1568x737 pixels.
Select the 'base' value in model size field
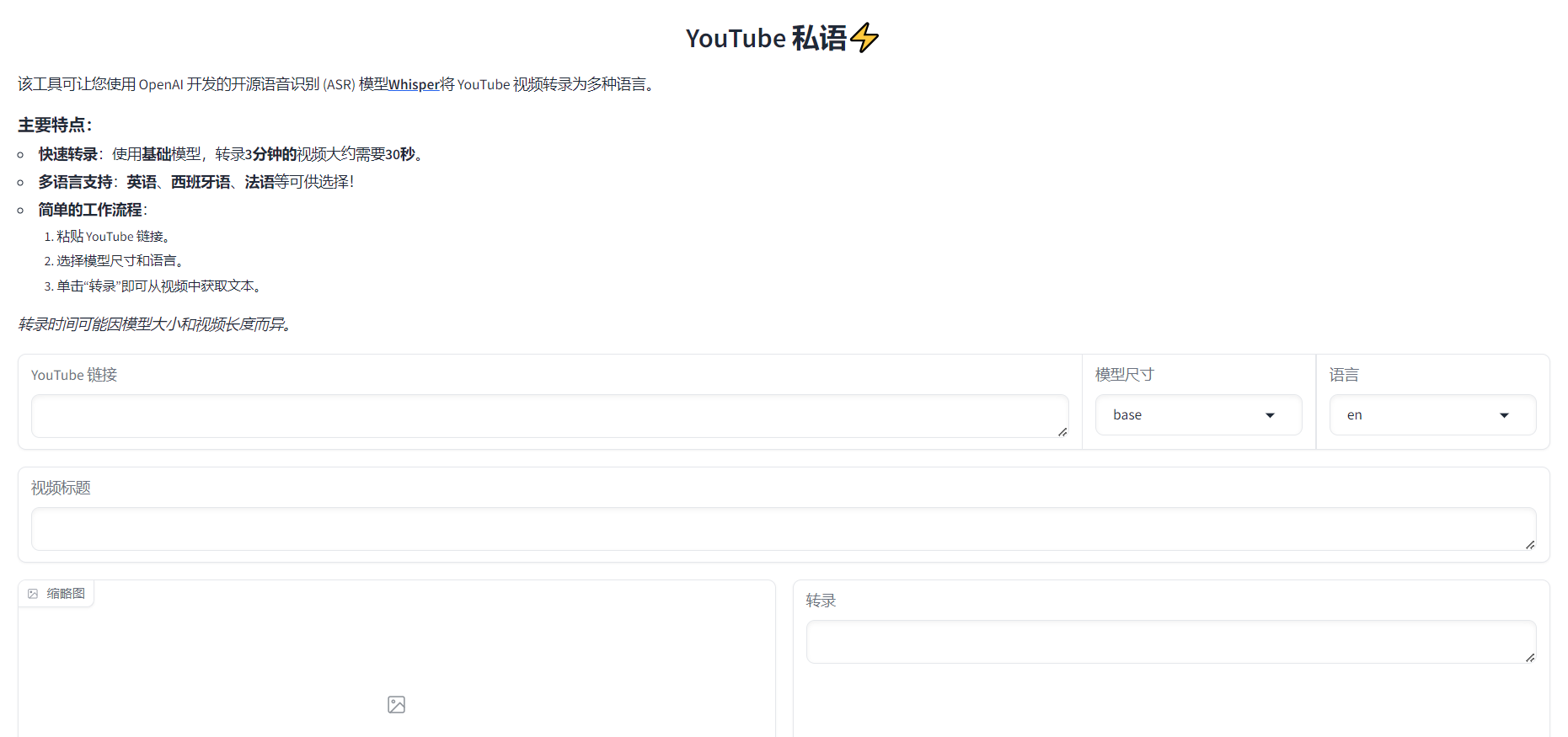(x=1127, y=415)
